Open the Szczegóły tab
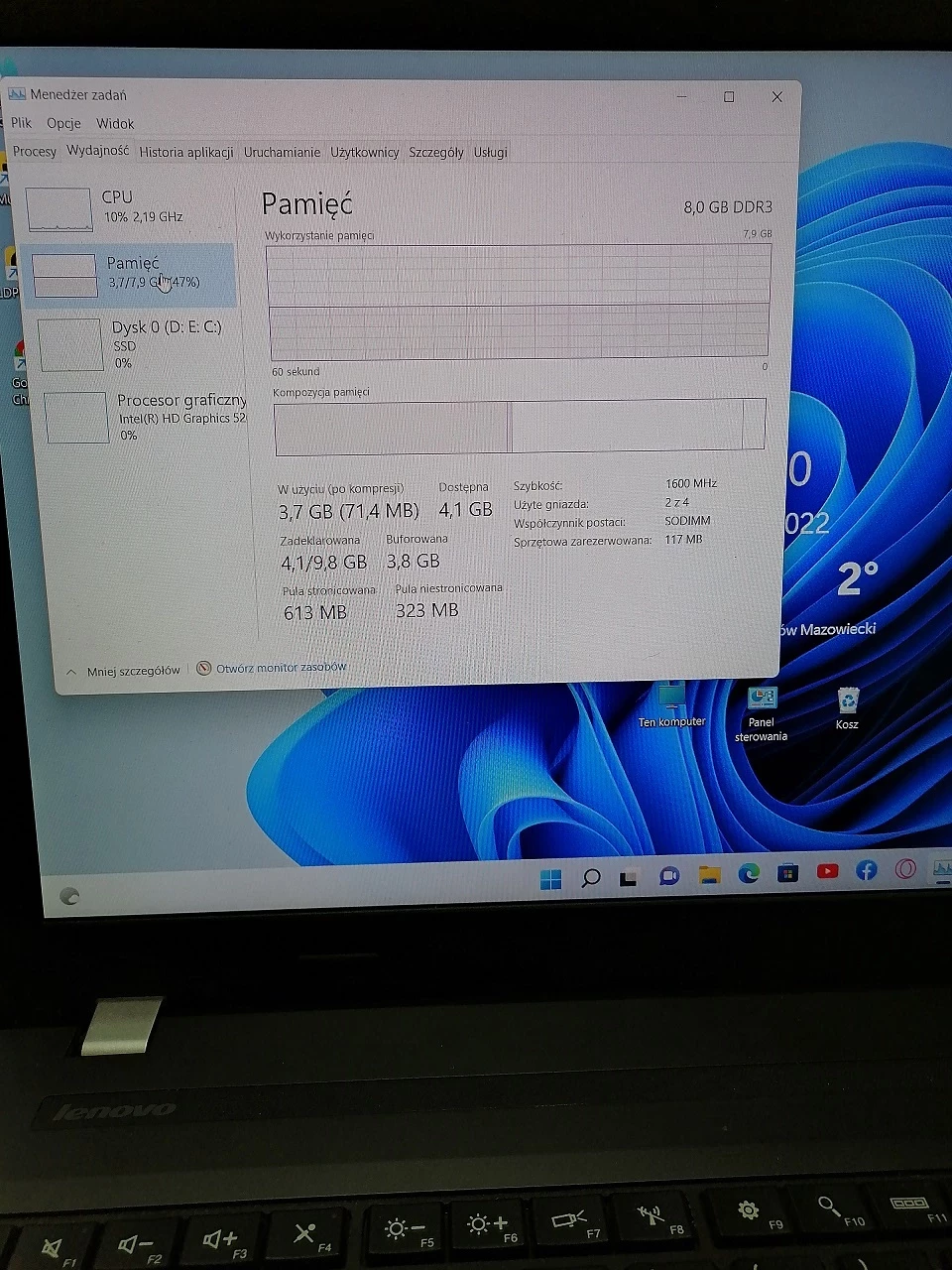 click(x=436, y=153)
